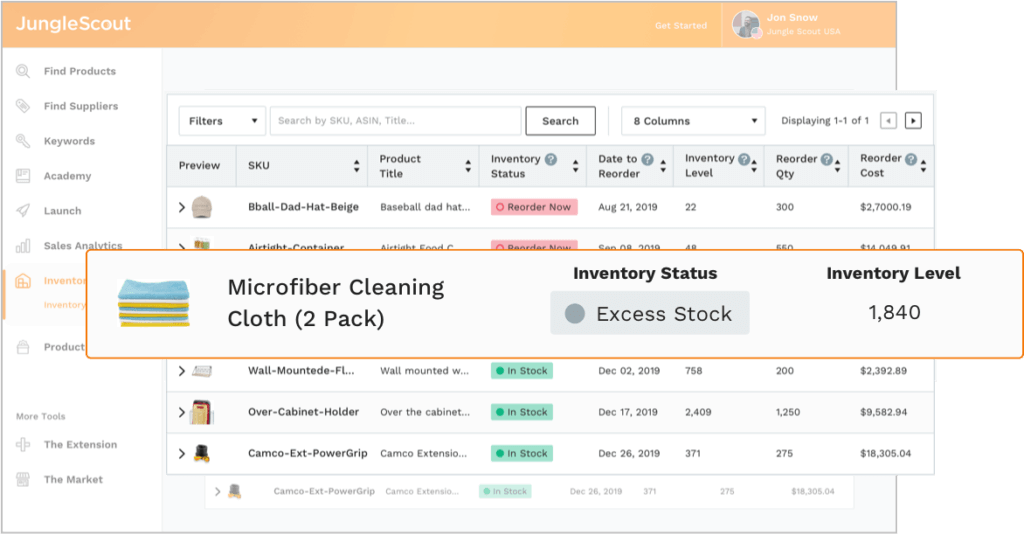The width and height of the screenshot is (1024, 535).
Task: Open The Market tool
Action: pyautogui.click(x=73, y=479)
